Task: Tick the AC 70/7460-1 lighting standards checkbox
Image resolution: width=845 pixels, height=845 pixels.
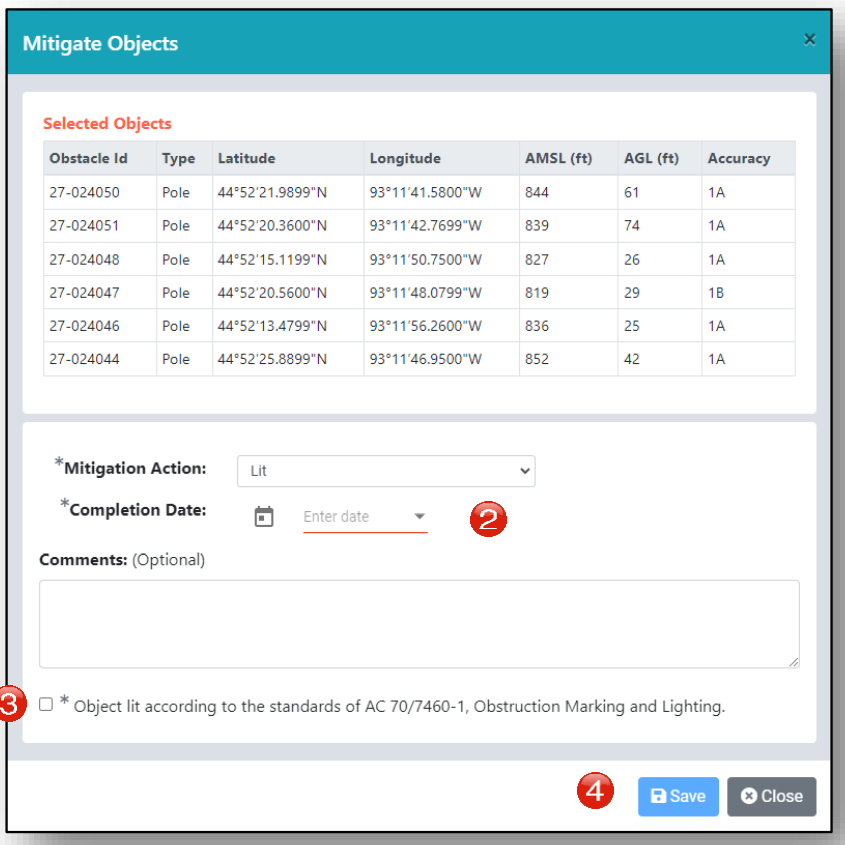Action: (x=46, y=704)
